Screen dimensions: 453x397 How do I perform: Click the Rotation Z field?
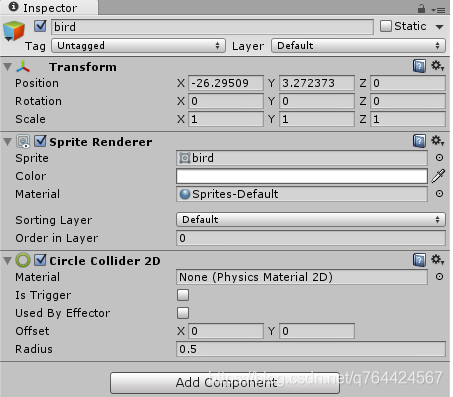tap(408, 101)
